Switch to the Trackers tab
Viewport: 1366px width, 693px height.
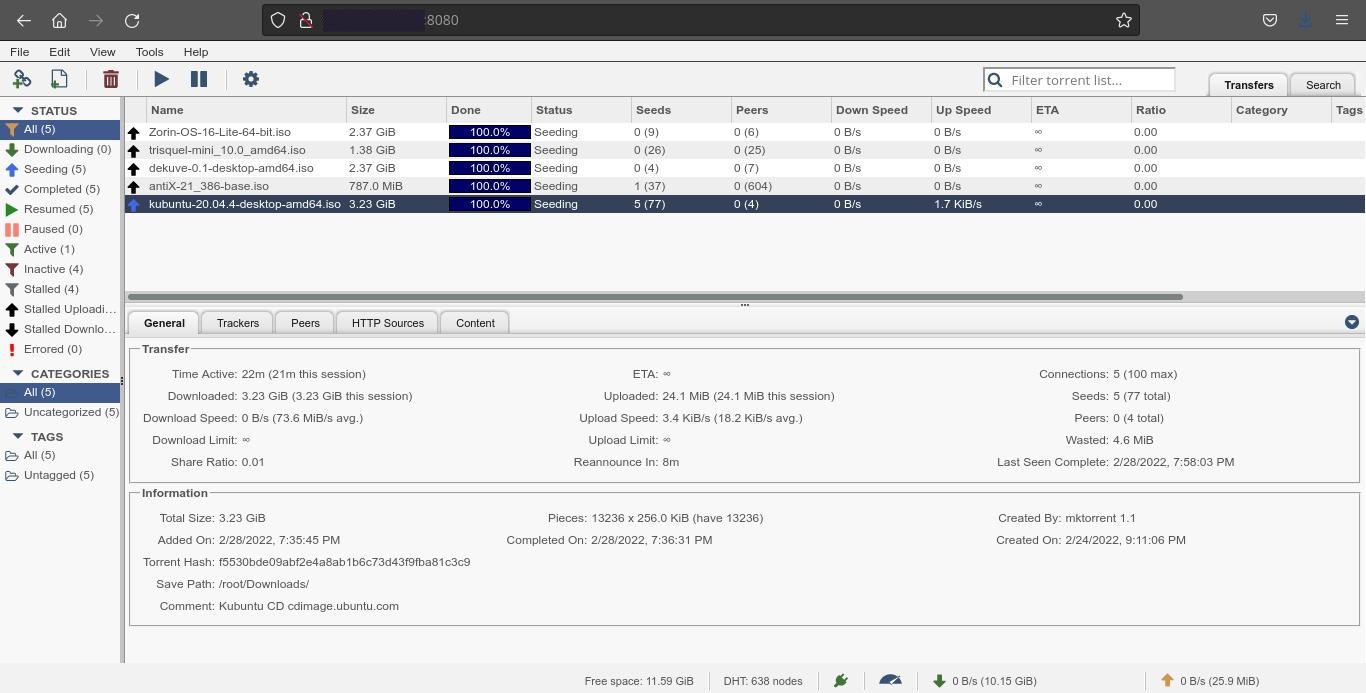tap(238, 323)
